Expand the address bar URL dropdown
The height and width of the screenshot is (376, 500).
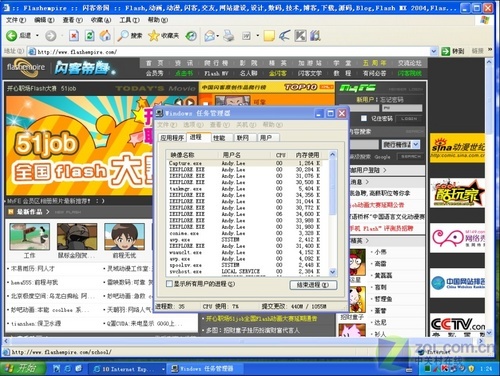[x=434, y=51]
